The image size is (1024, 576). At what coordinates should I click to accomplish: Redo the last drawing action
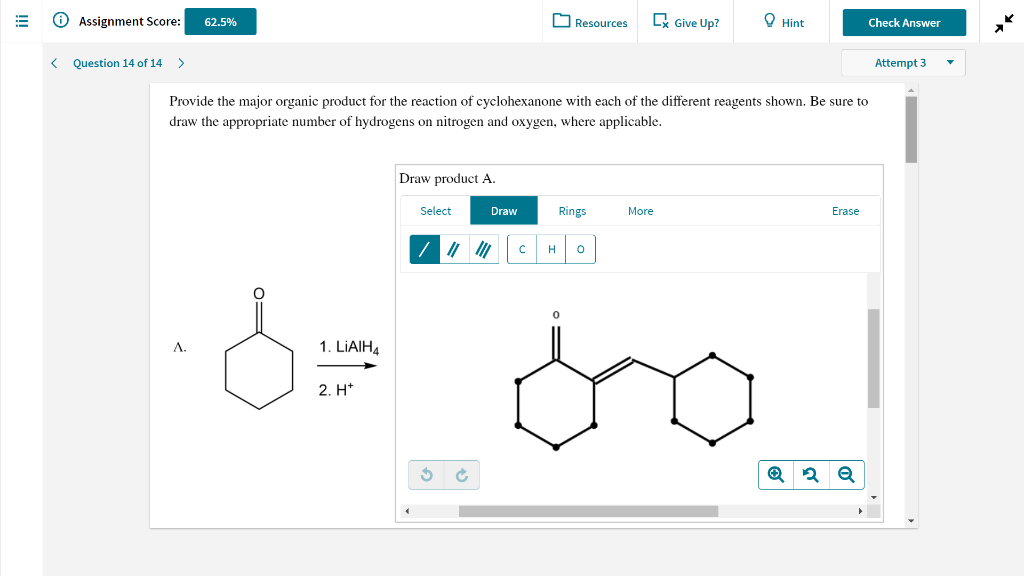[461, 474]
